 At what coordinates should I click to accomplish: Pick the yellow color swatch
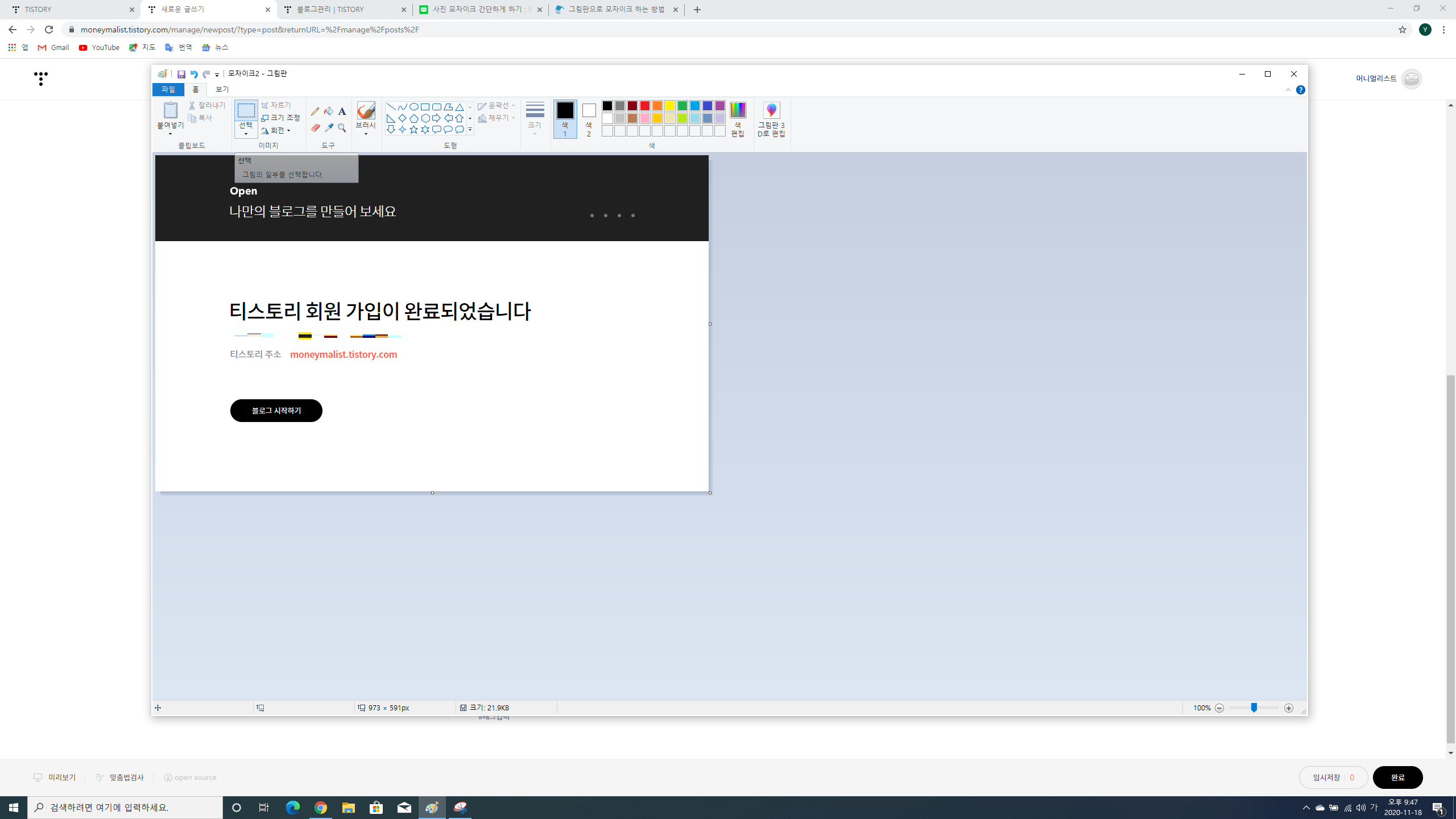[x=669, y=106]
